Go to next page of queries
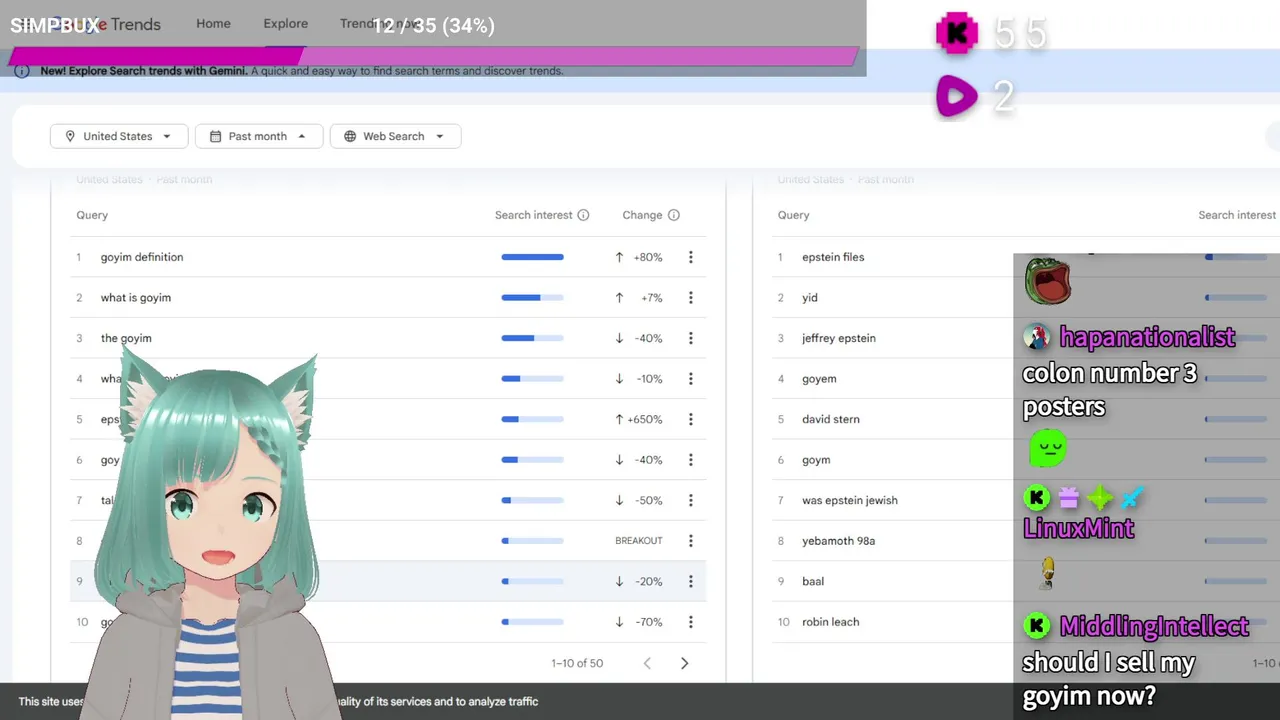Image resolution: width=1280 pixels, height=720 pixels. coord(684,663)
